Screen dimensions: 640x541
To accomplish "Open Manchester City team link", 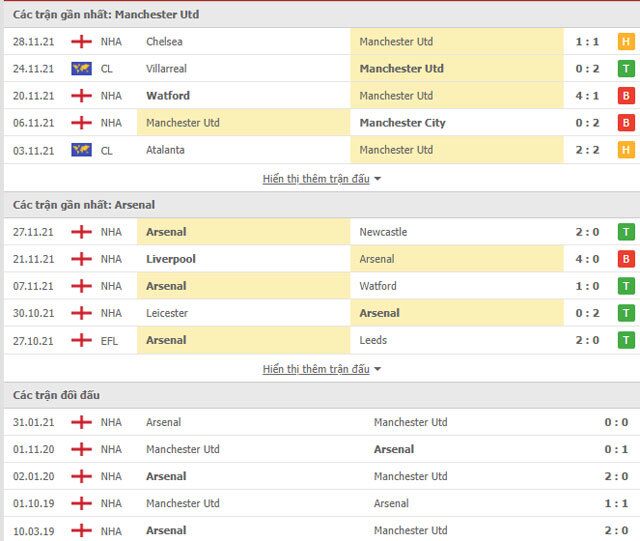I will (x=402, y=123).
